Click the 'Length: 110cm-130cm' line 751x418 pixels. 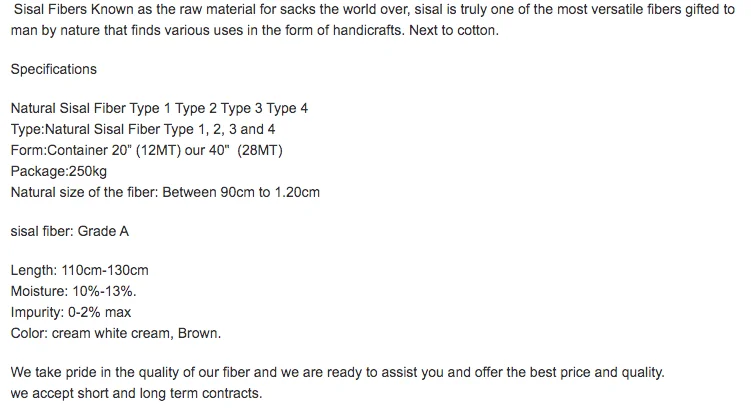(79, 271)
